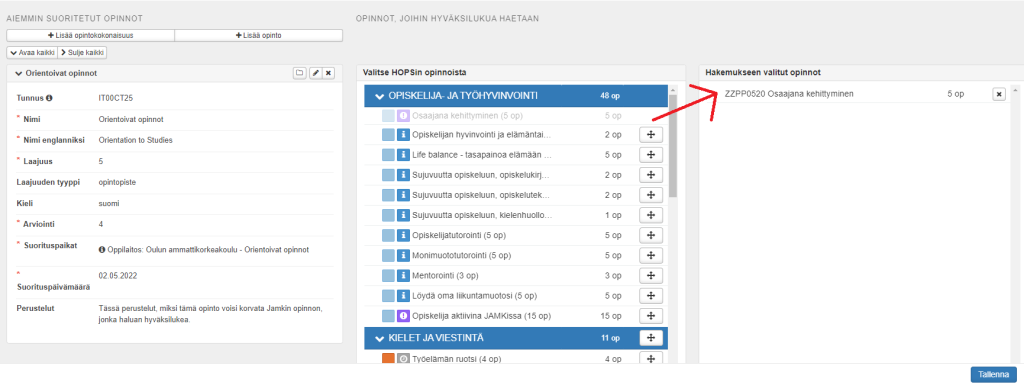The width and height of the screenshot is (1024, 385).
Task: Click move button for Life balance row
Action: pyautogui.click(x=650, y=155)
